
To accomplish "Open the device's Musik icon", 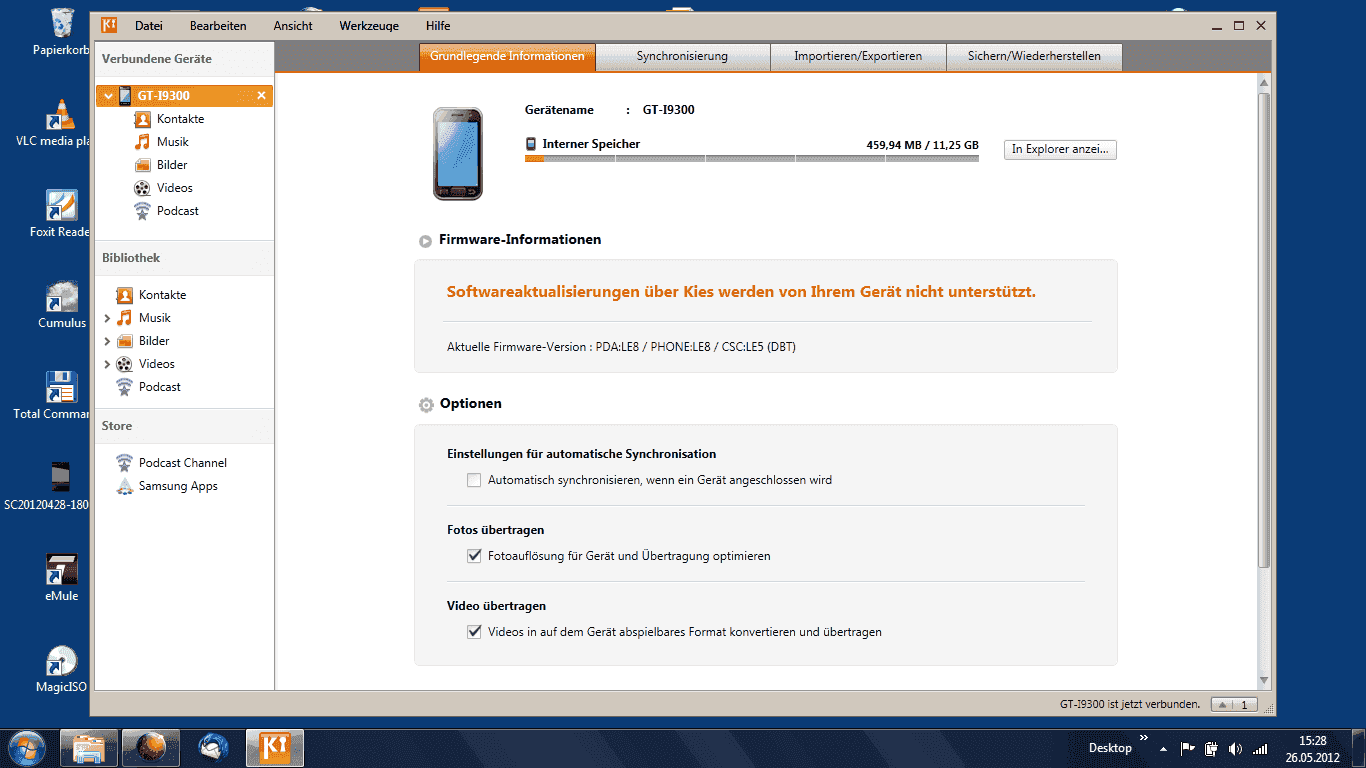I will (142, 142).
